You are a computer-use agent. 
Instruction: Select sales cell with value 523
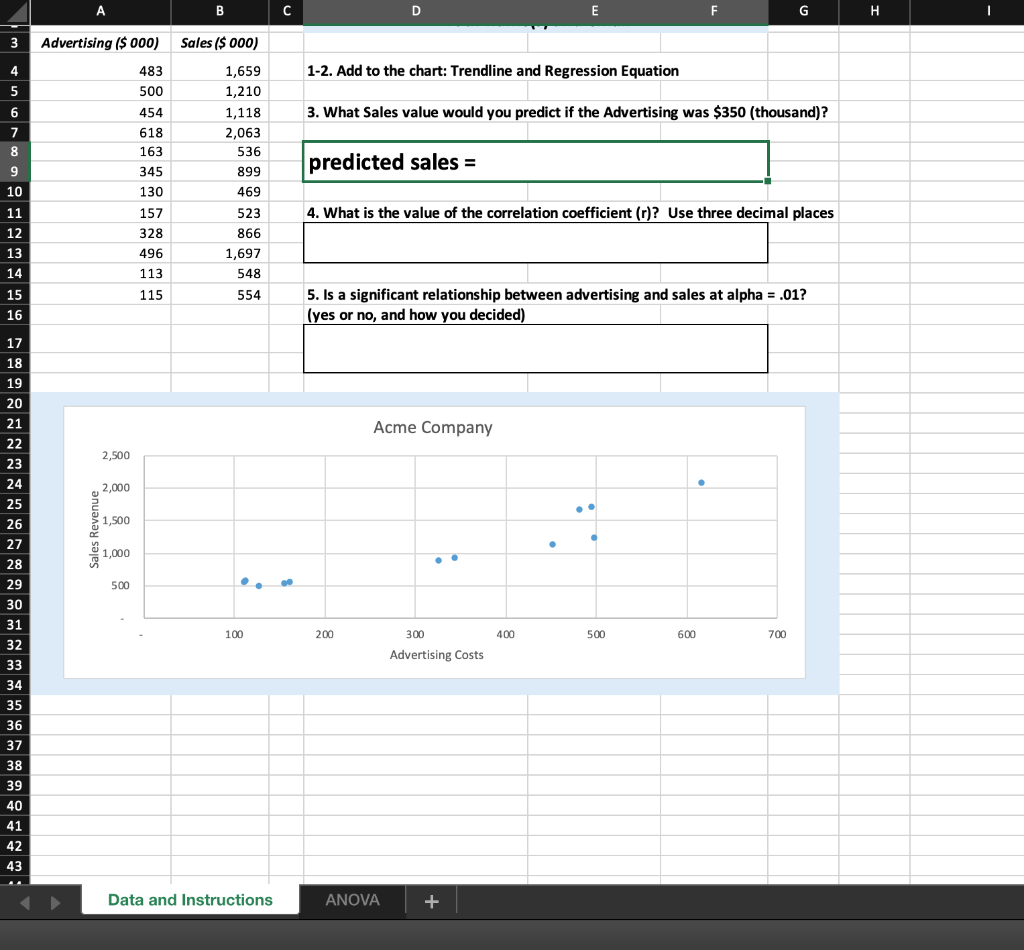coord(220,213)
